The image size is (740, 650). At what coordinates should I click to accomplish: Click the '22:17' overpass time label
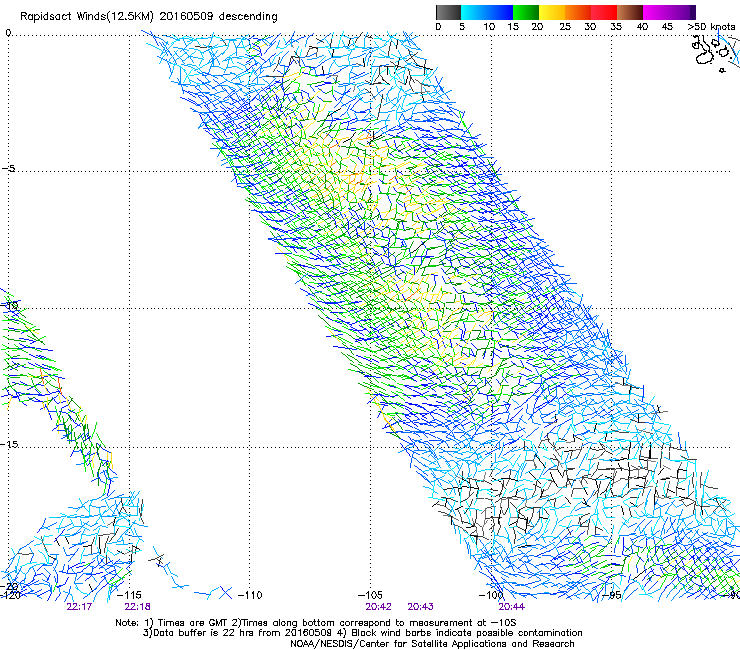[79, 607]
